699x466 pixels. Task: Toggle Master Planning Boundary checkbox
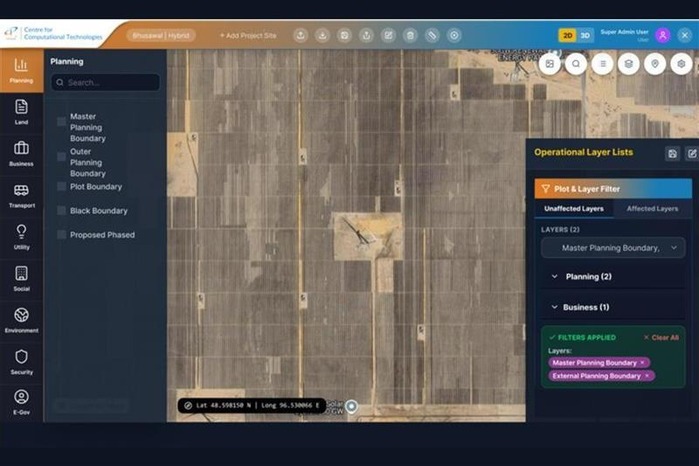62,122
